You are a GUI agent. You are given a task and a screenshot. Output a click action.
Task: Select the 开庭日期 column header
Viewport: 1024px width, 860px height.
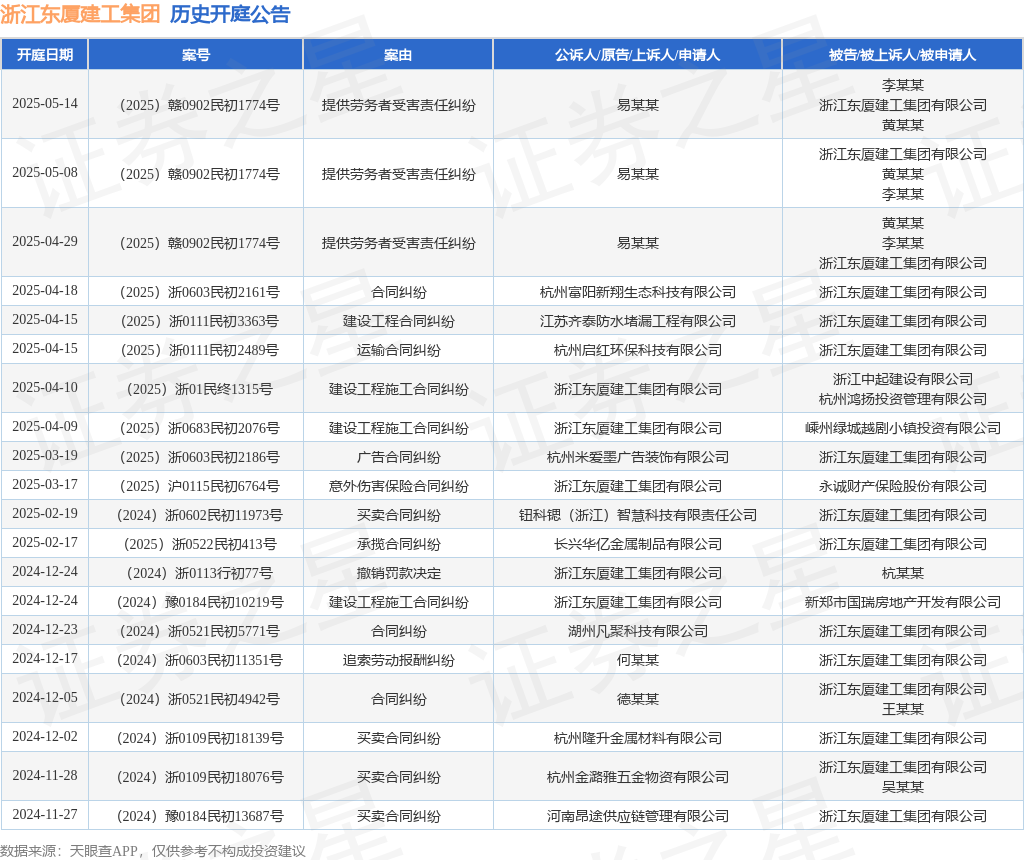click(x=44, y=55)
